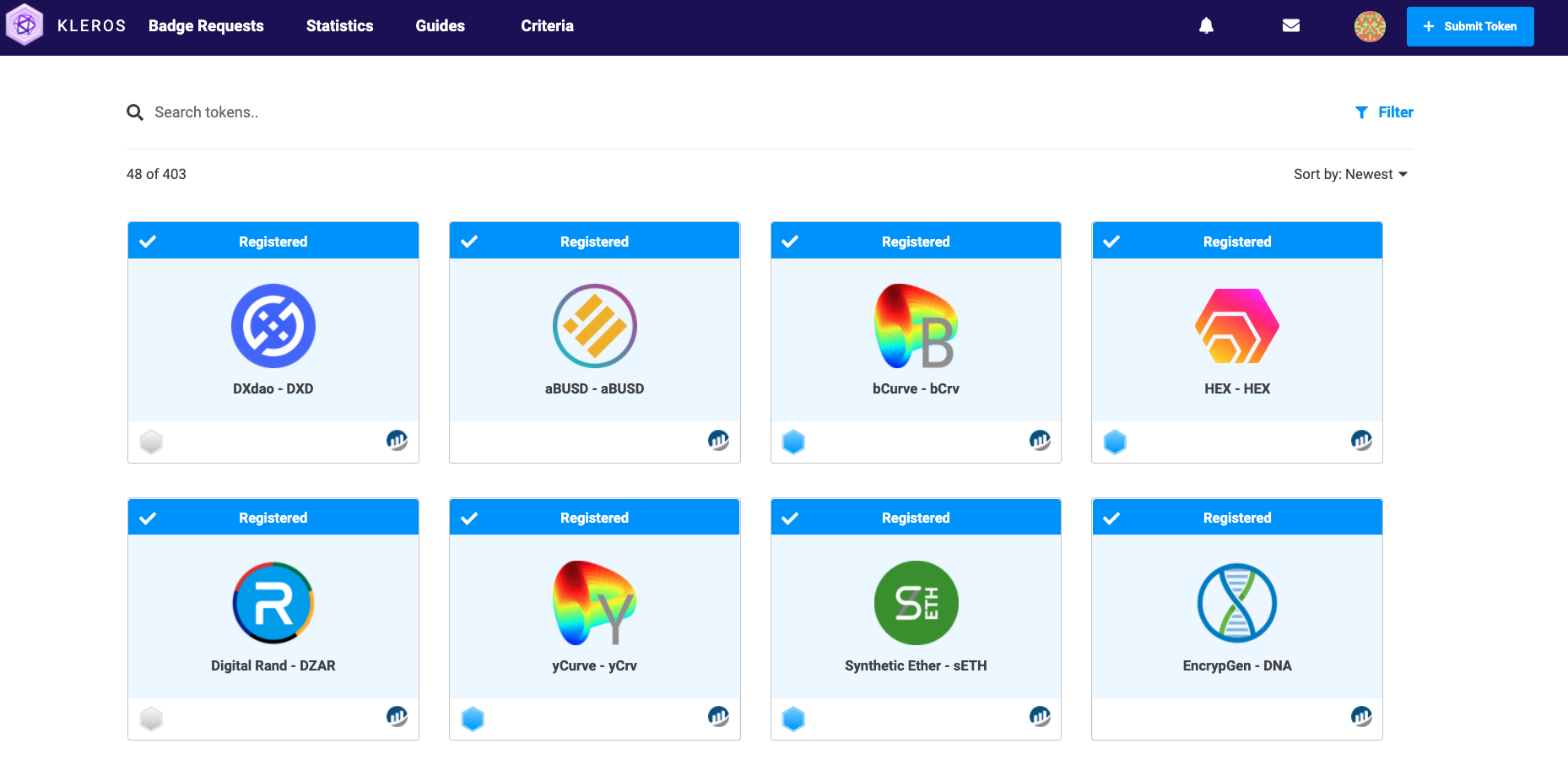1568x760 pixels.
Task: Select the "HEX - HEX" token name
Action: 1237,388
